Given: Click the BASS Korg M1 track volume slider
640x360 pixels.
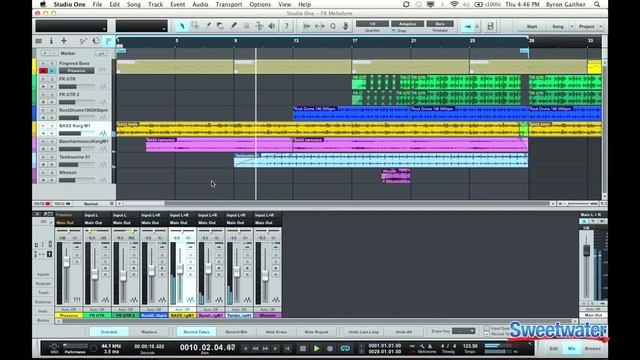Looking at the screenshot, I should pyautogui.click(x=77, y=133).
